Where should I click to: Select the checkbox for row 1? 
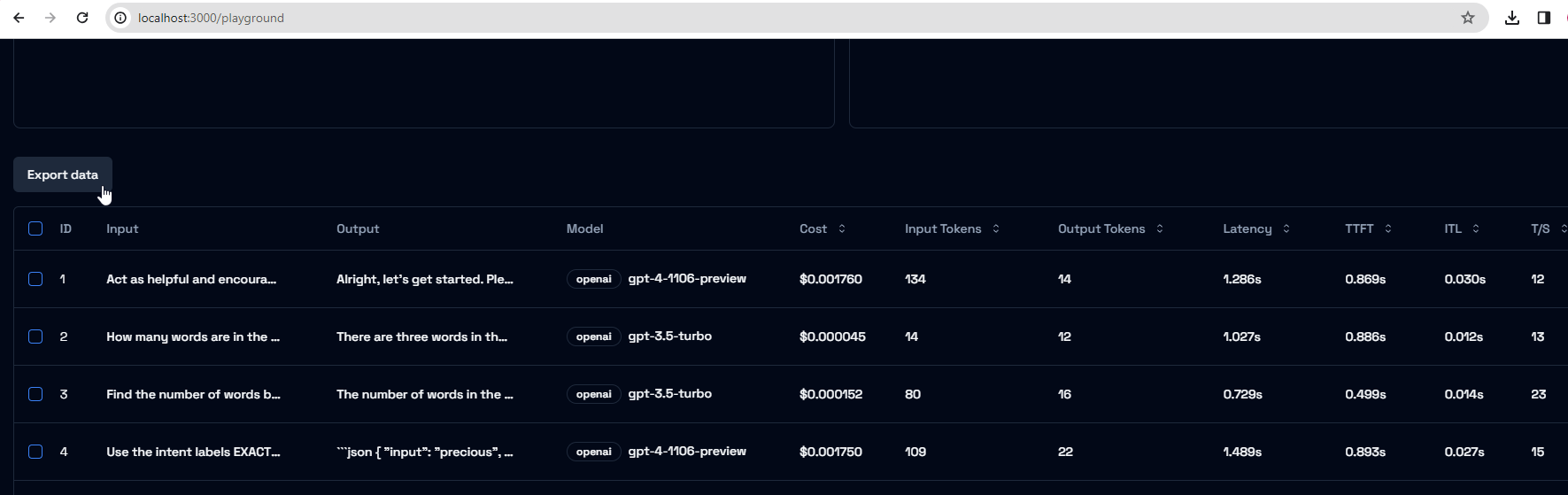(35, 279)
